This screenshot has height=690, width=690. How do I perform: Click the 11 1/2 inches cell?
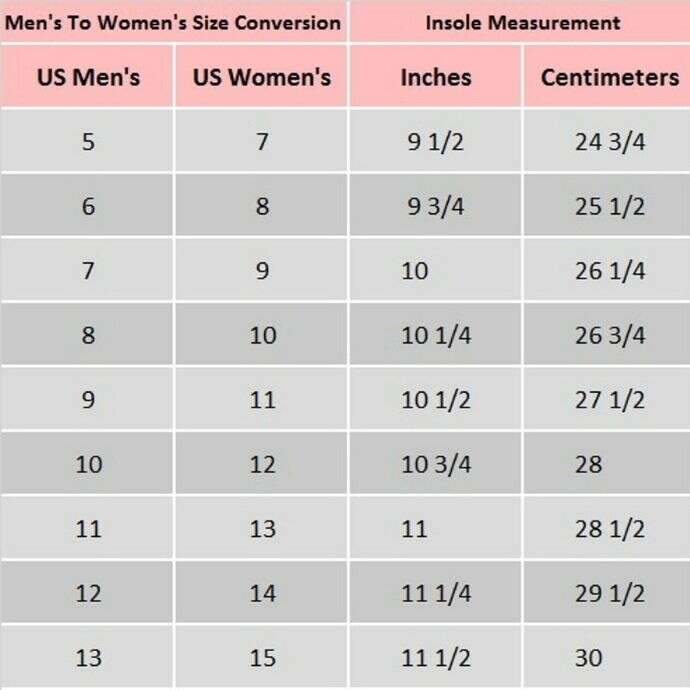click(x=435, y=658)
